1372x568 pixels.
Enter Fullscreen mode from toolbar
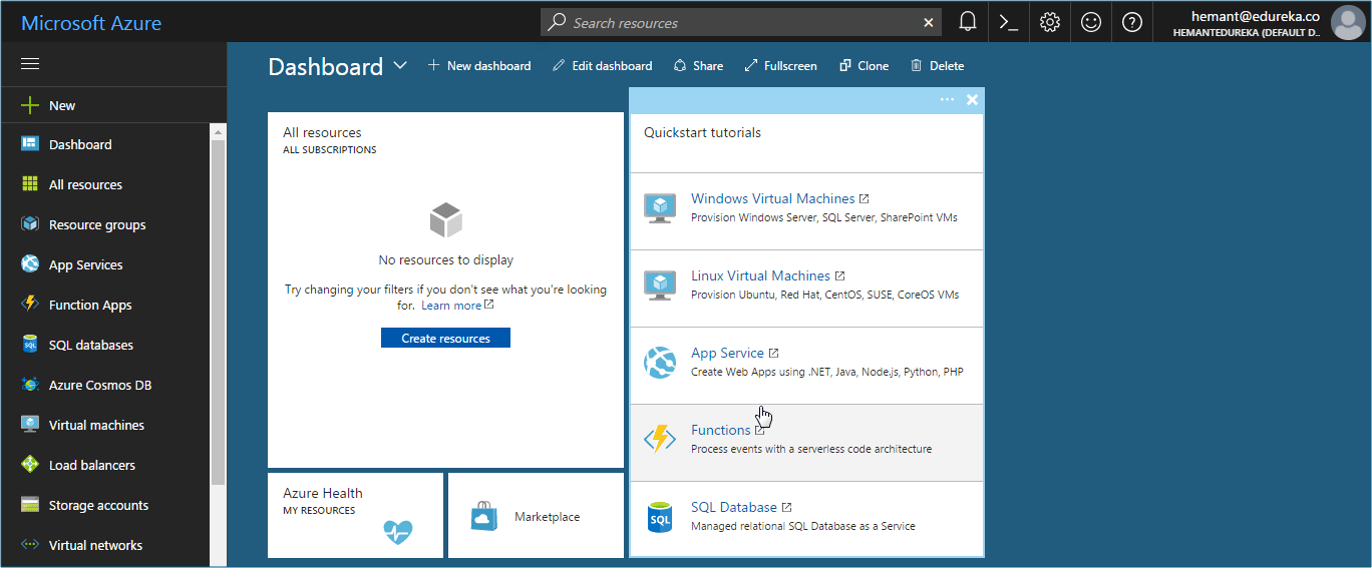point(780,66)
